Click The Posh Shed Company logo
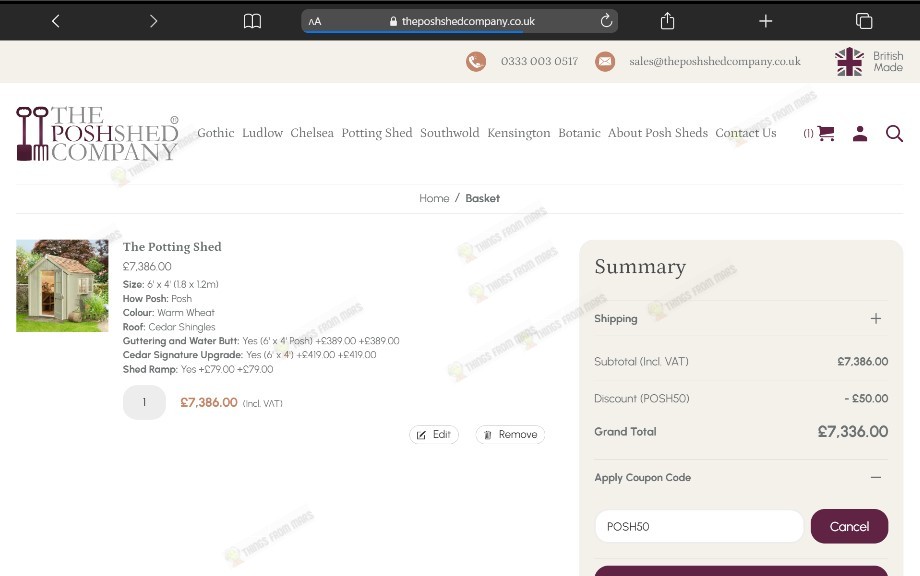 pyautogui.click(x=97, y=134)
